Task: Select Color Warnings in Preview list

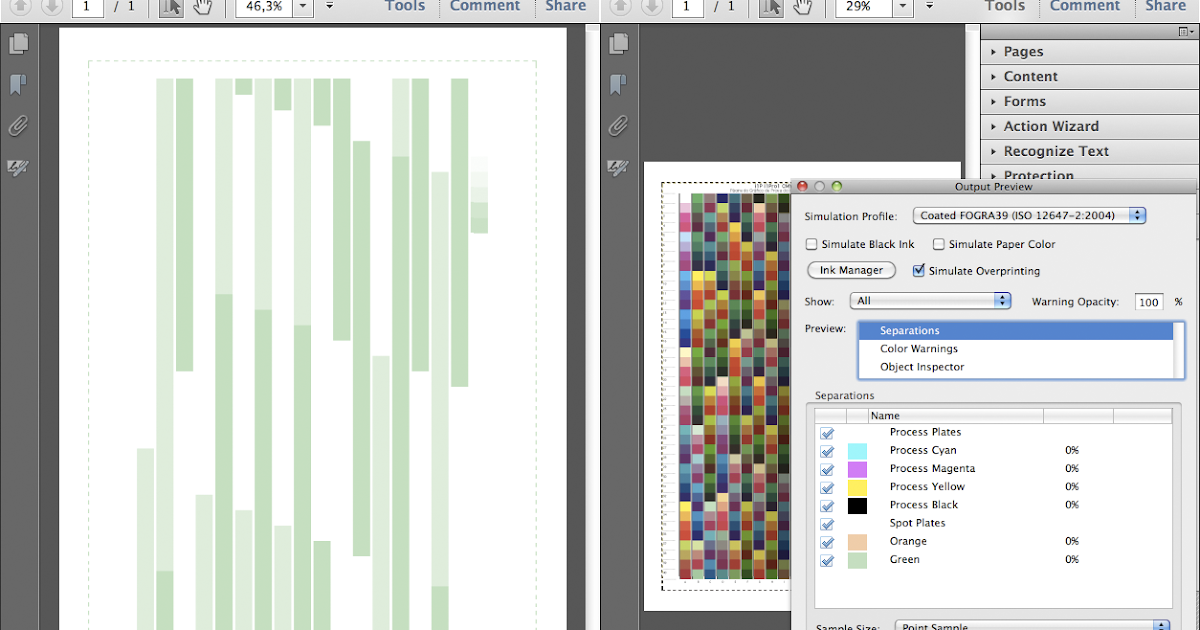Action: tap(1015, 349)
